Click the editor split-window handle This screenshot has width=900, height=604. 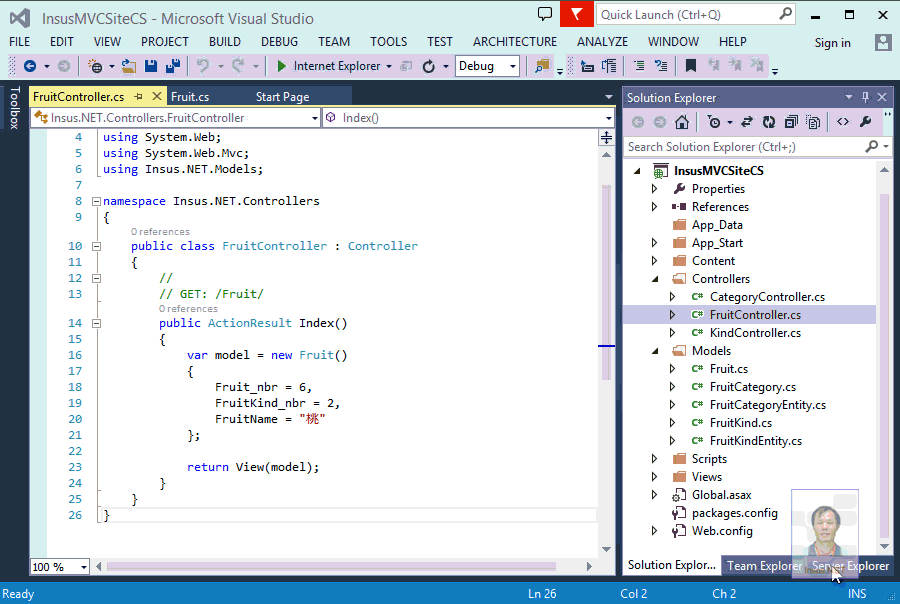tap(606, 138)
